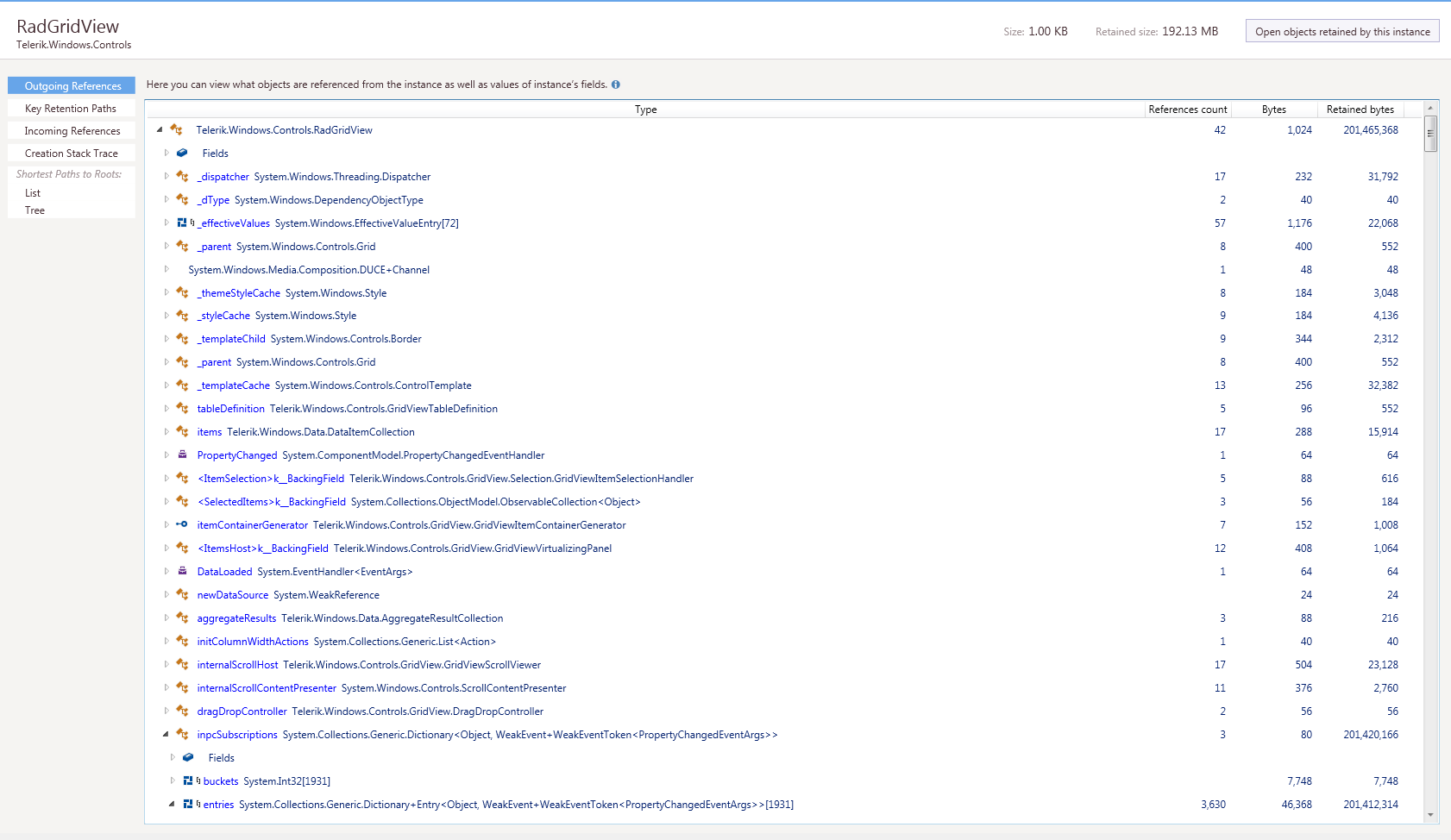The height and width of the screenshot is (840, 1451).
Task: Open the Key Retention Paths view
Action: (x=72, y=108)
